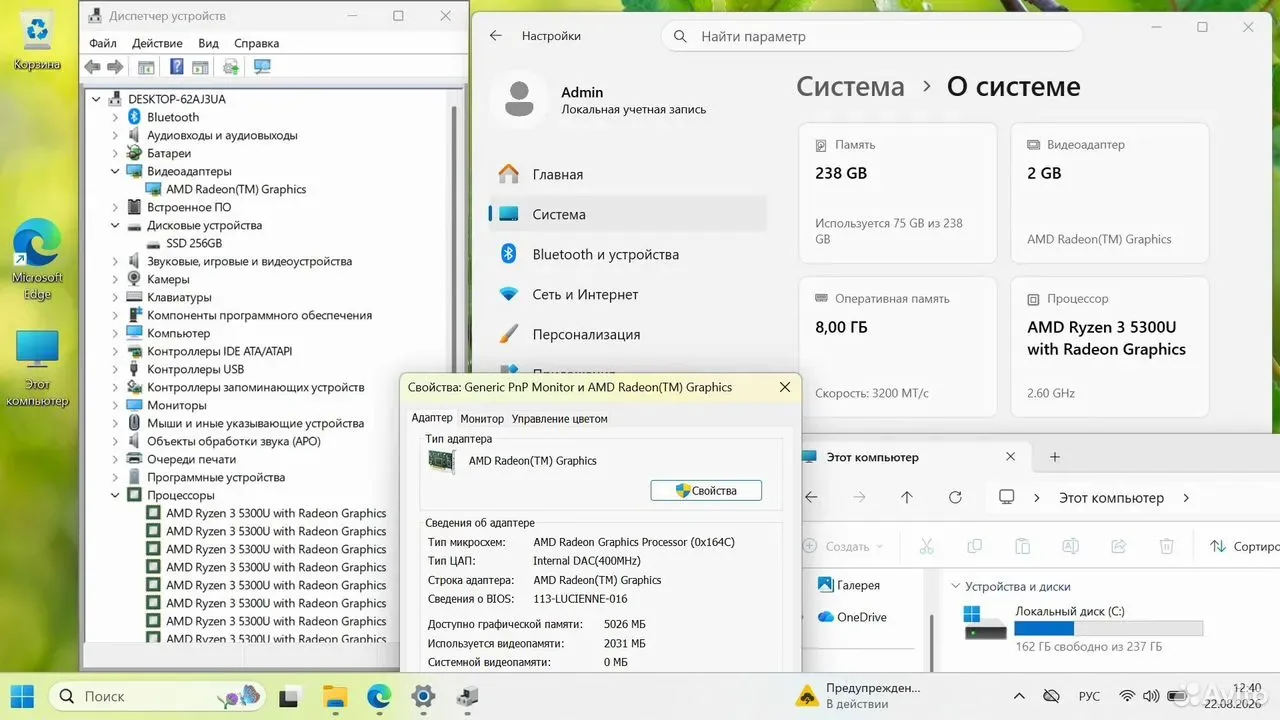Screen dimensions: 1280x720
Task: Select the 'Этот компьютер' desktop icon
Action: click(37, 368)
